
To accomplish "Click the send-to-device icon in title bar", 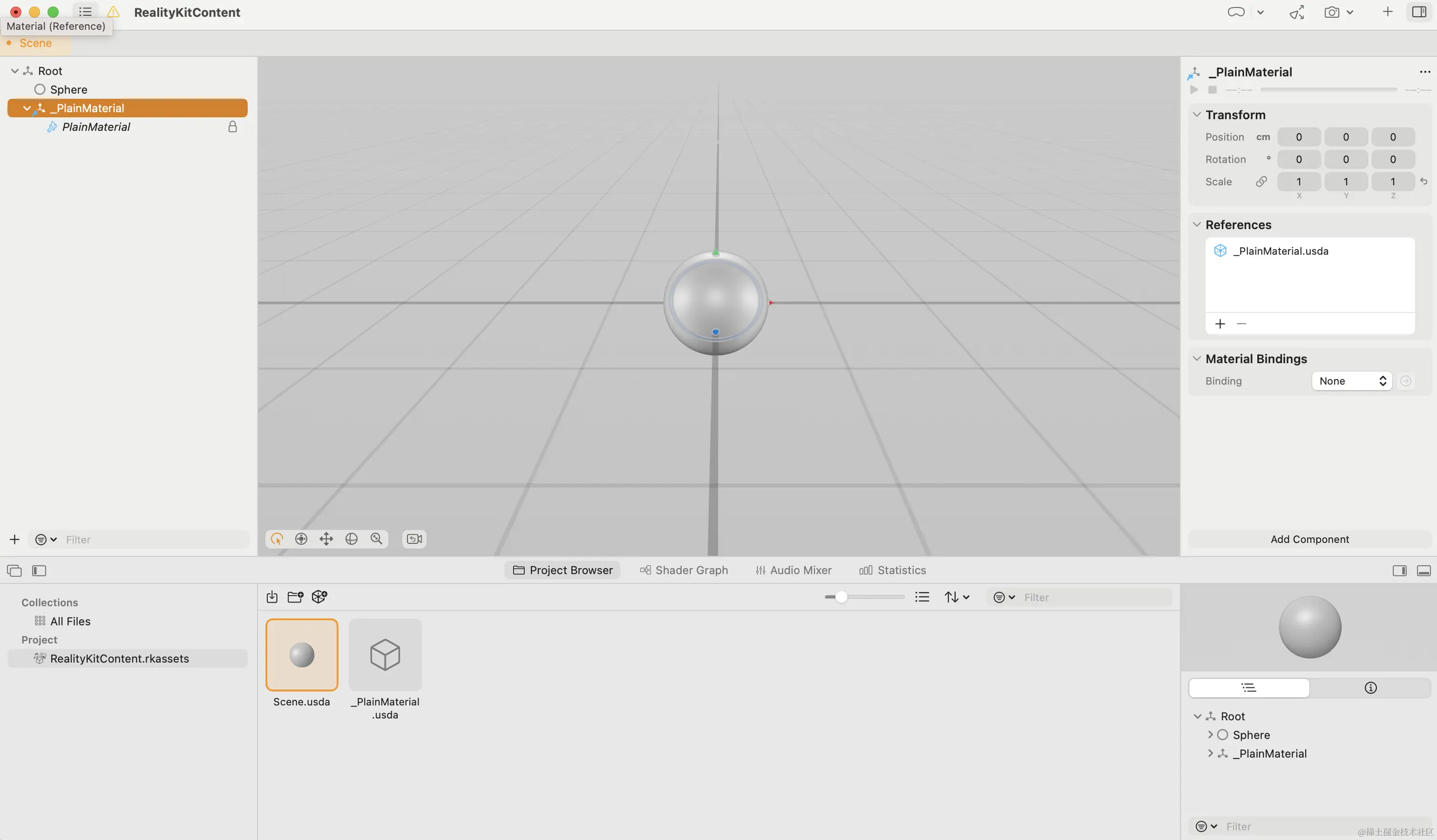I will (1297, 12).
